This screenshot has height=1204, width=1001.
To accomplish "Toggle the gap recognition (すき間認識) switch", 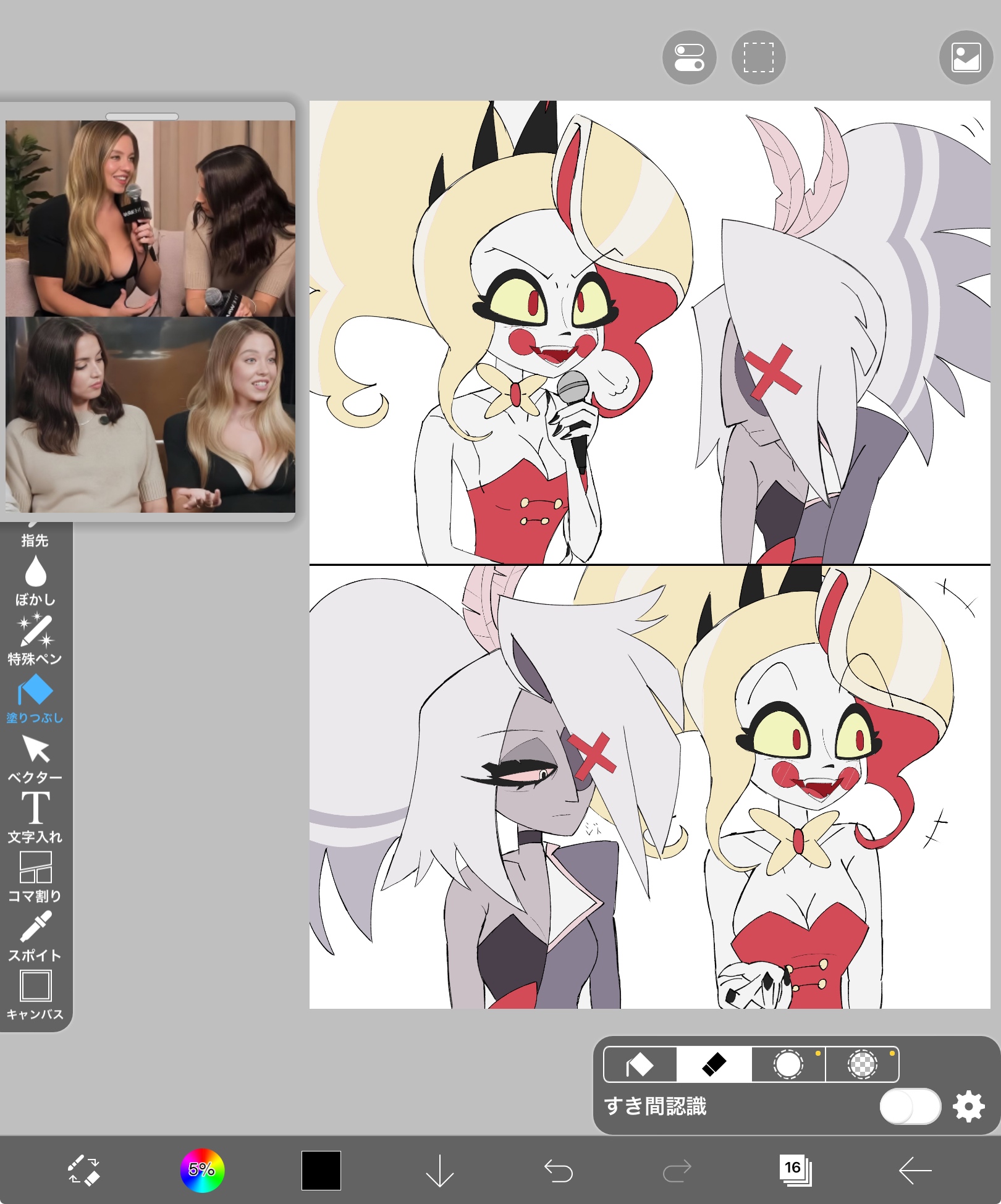I will pos(910,1106).
